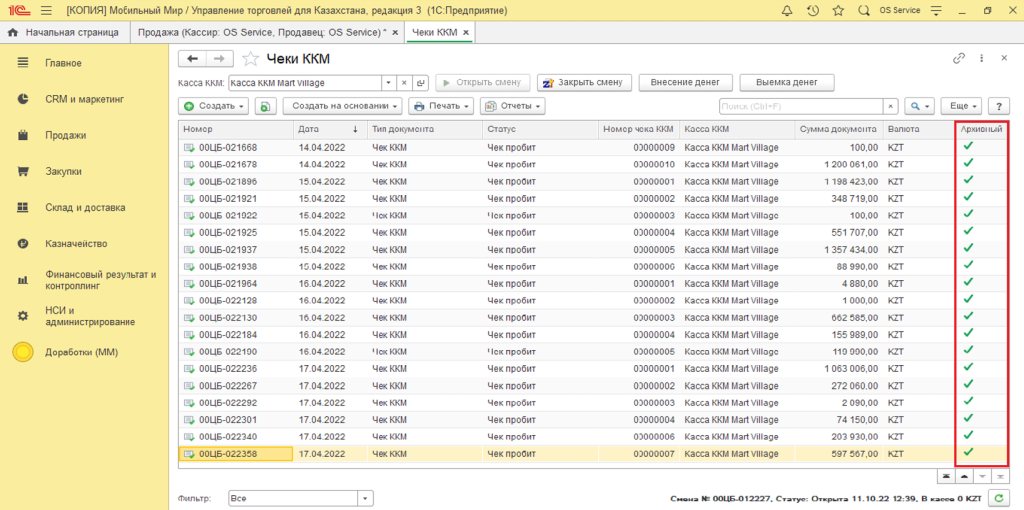Click the Закрыть смену button
Screen dimensions: 1024x510
coord(584,83)
